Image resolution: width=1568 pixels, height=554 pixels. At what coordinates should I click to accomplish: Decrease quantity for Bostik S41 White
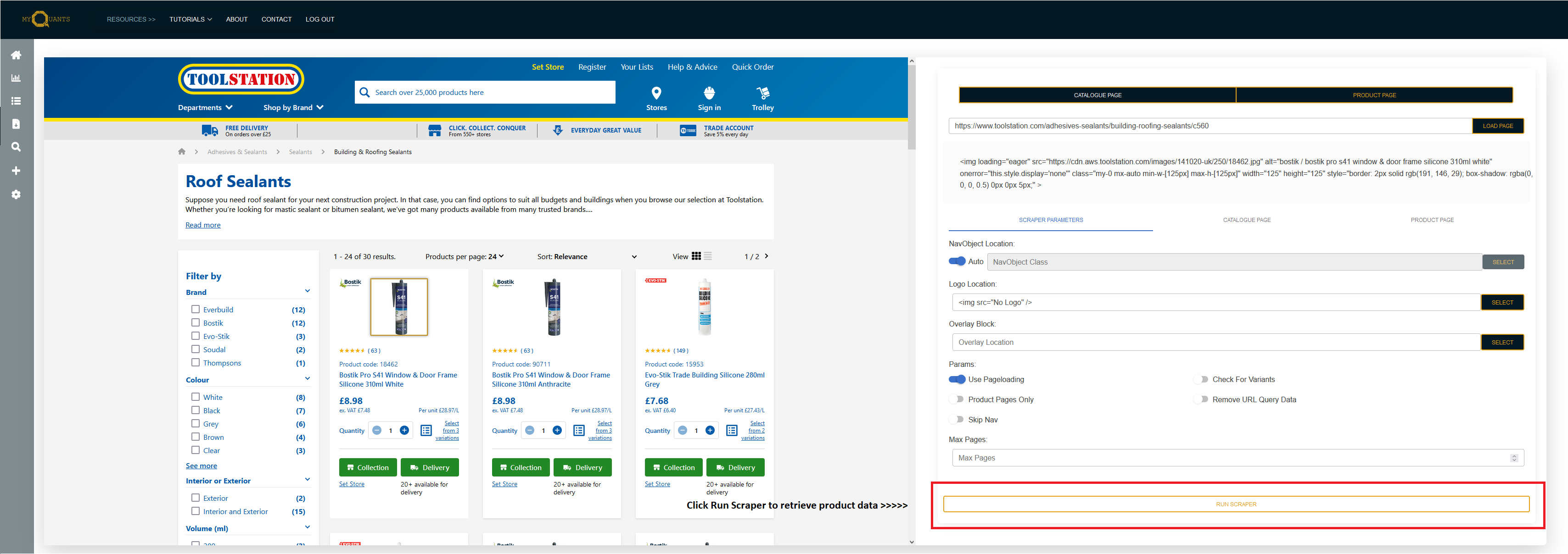pyautogui.click(x=377, y=431)
